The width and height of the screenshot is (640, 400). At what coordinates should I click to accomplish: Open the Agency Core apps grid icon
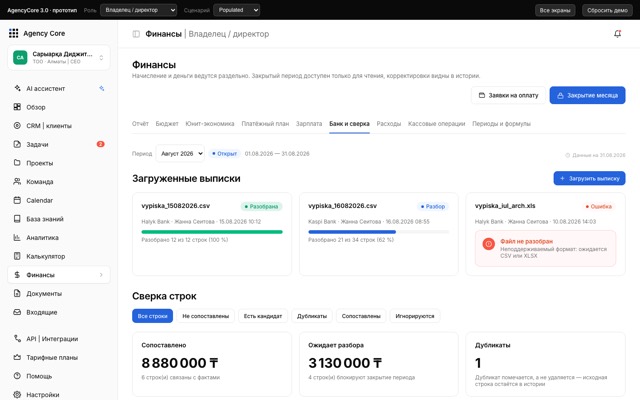[13, 33]
